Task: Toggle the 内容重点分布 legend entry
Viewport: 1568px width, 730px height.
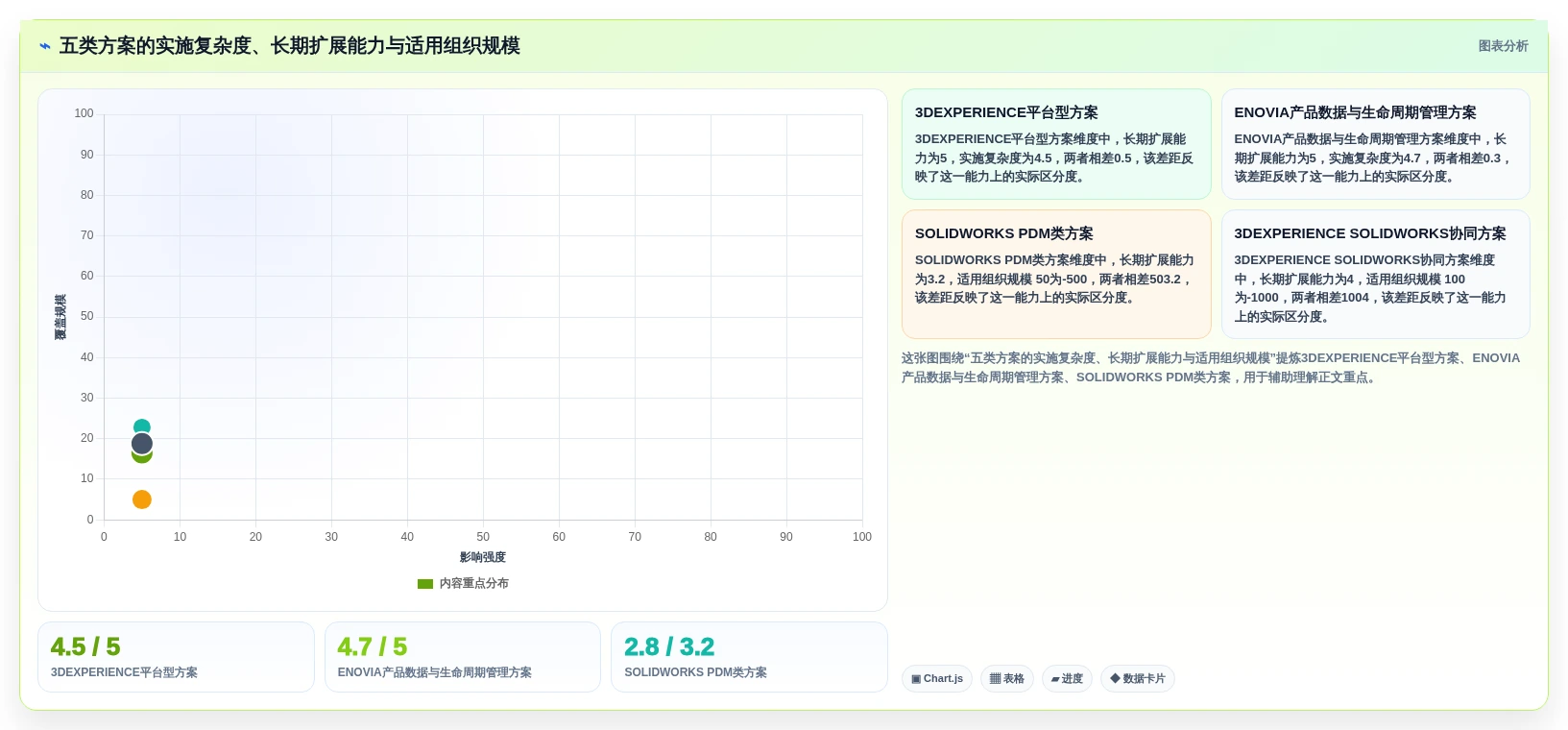Action: coord(463,583)
